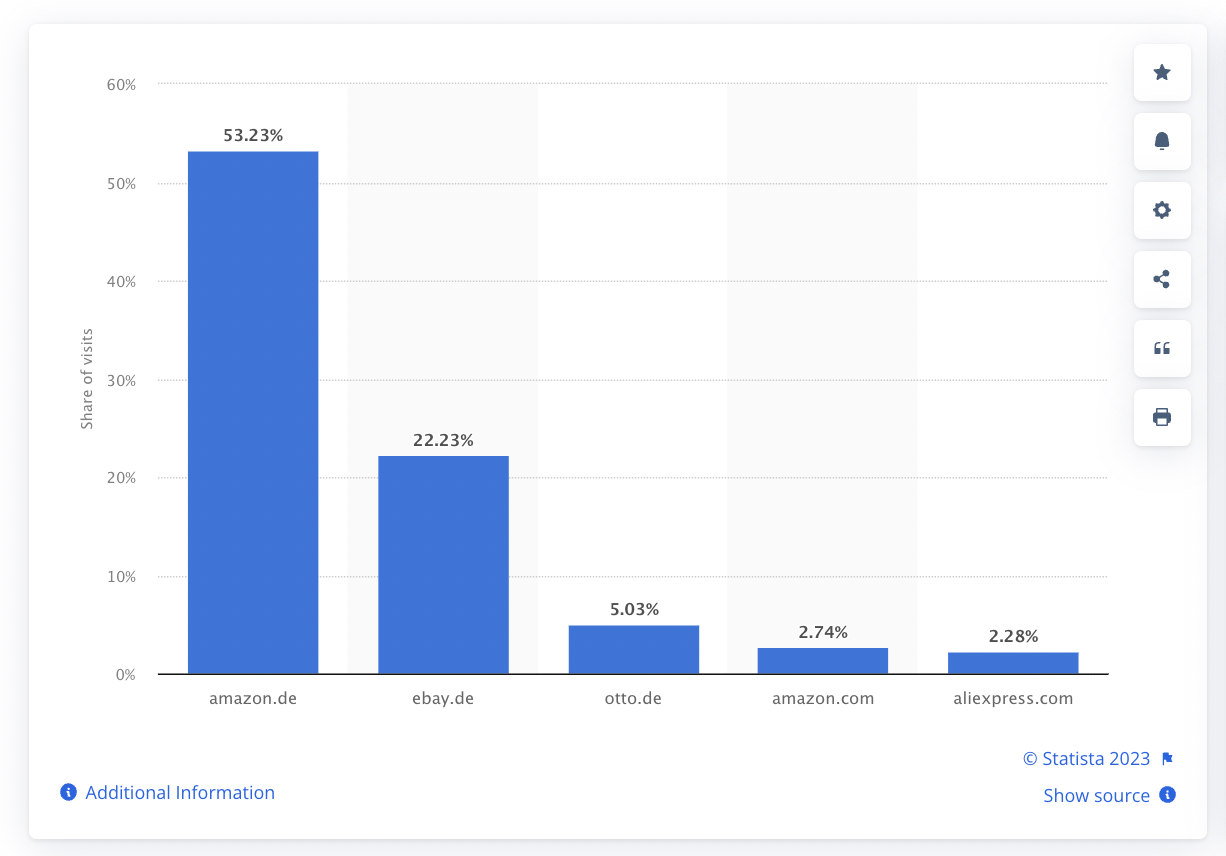1226x856 pixels.
Task: Click the info icon before Additional Information
Action: [68, 792]
